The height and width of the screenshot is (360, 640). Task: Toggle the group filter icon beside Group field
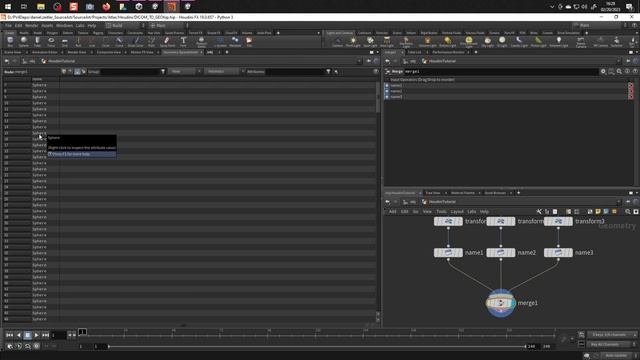click(x=163, y=71)
